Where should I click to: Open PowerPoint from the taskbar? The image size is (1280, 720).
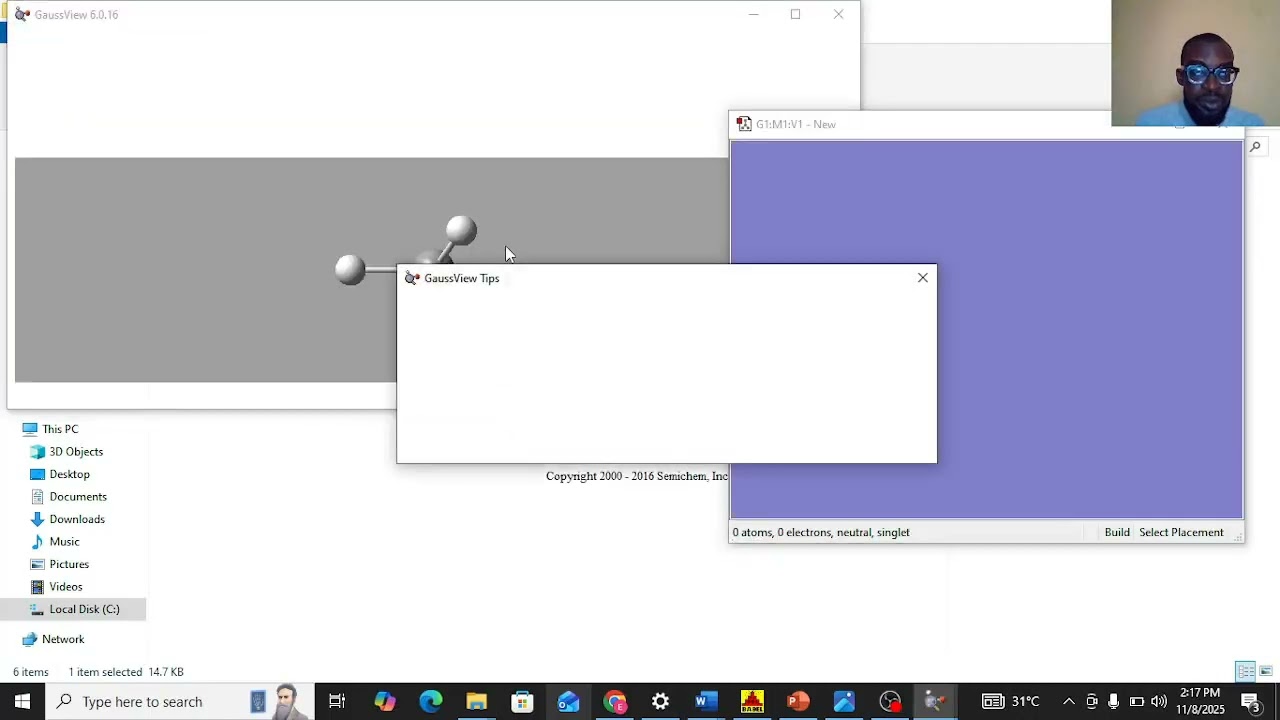click(x=798, y=701)
